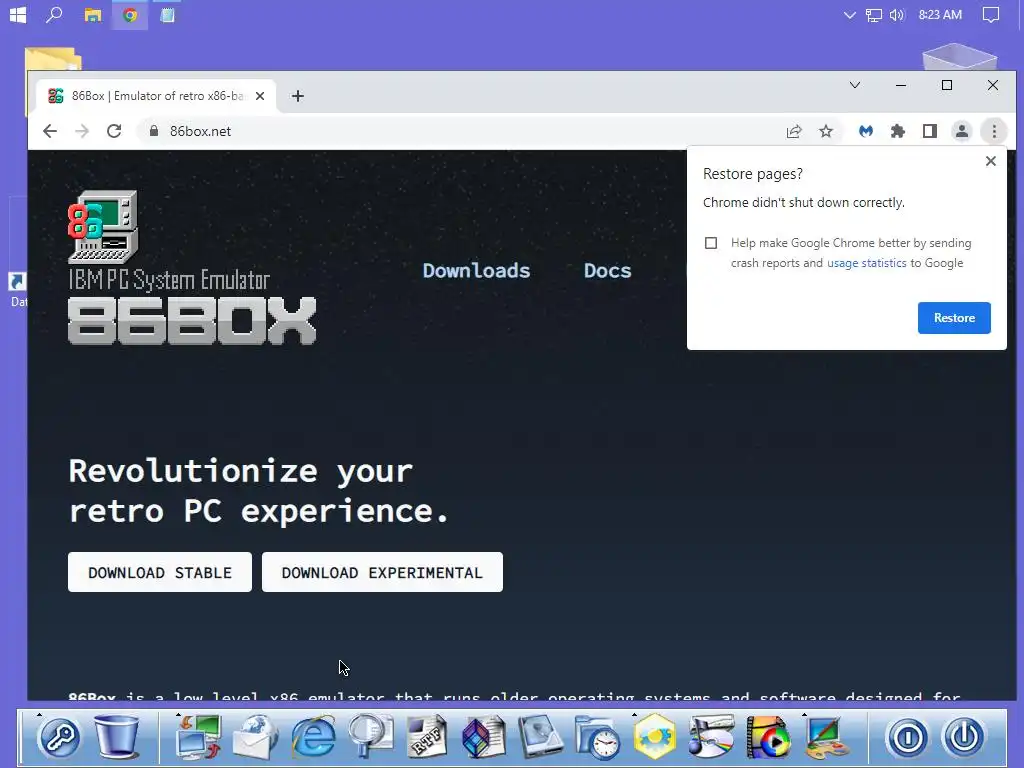Viewport: 1024px width, 768px height.
Task: Launch Internet Explorer from the dock
Action: point(313,737)
